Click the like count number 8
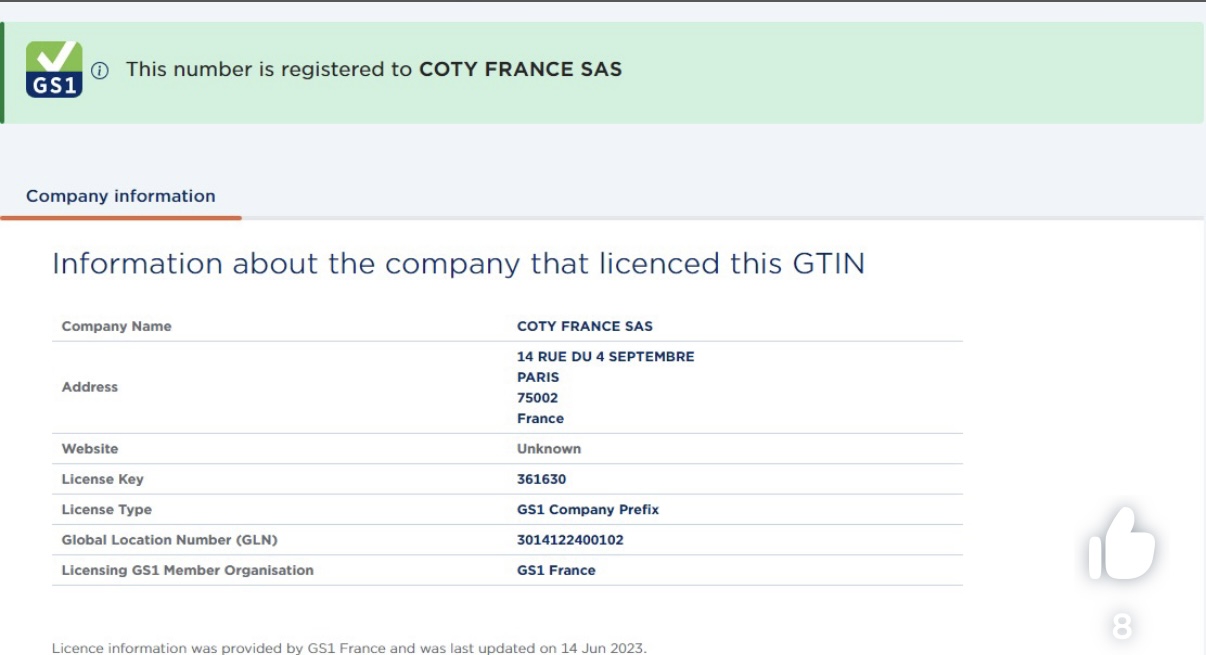 tap(1122, 627)
